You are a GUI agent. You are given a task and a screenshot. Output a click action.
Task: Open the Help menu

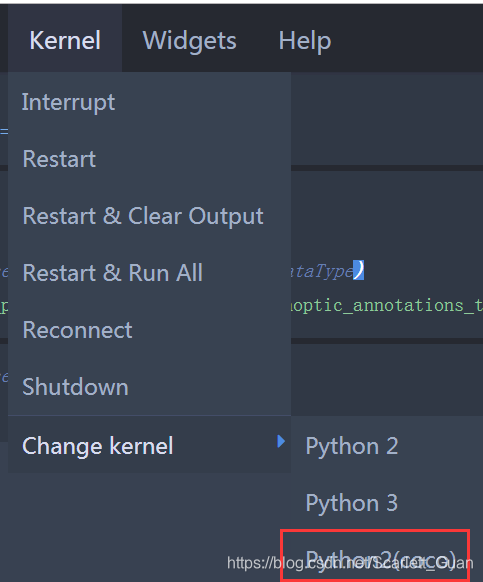305,40
